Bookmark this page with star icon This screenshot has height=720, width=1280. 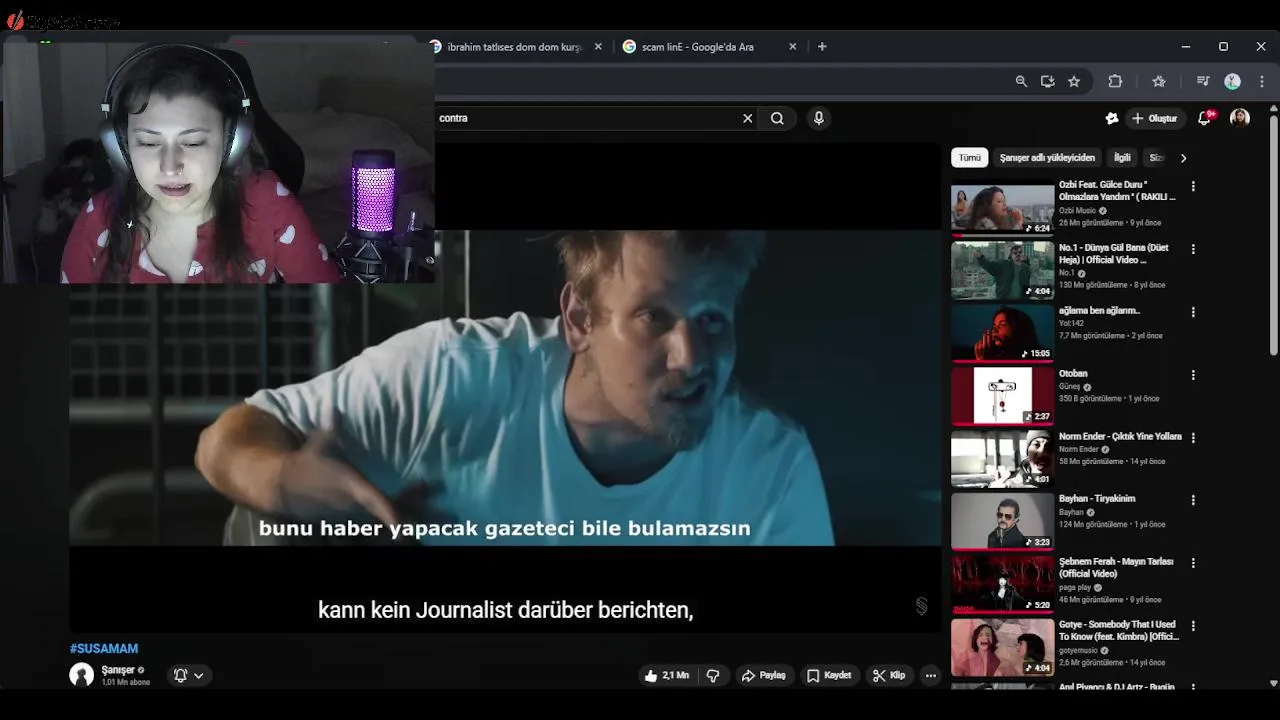tap(1074, 81)
